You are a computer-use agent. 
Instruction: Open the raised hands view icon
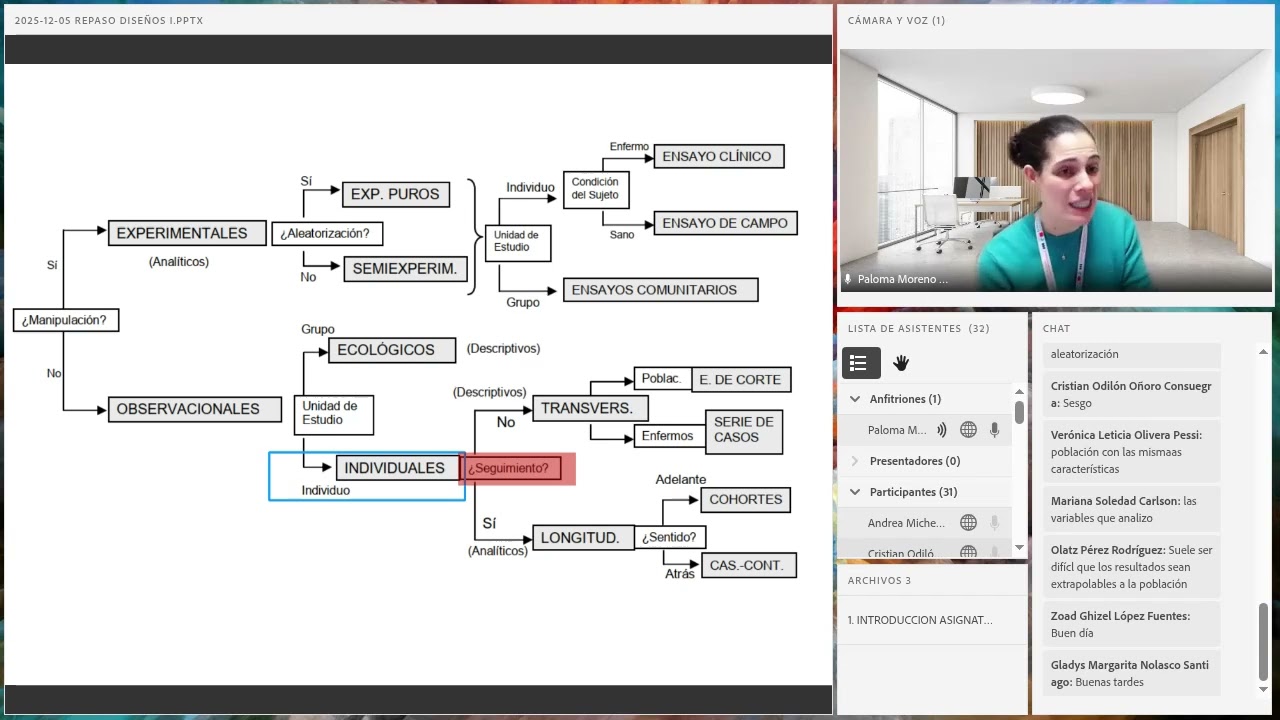coord(901,363)
